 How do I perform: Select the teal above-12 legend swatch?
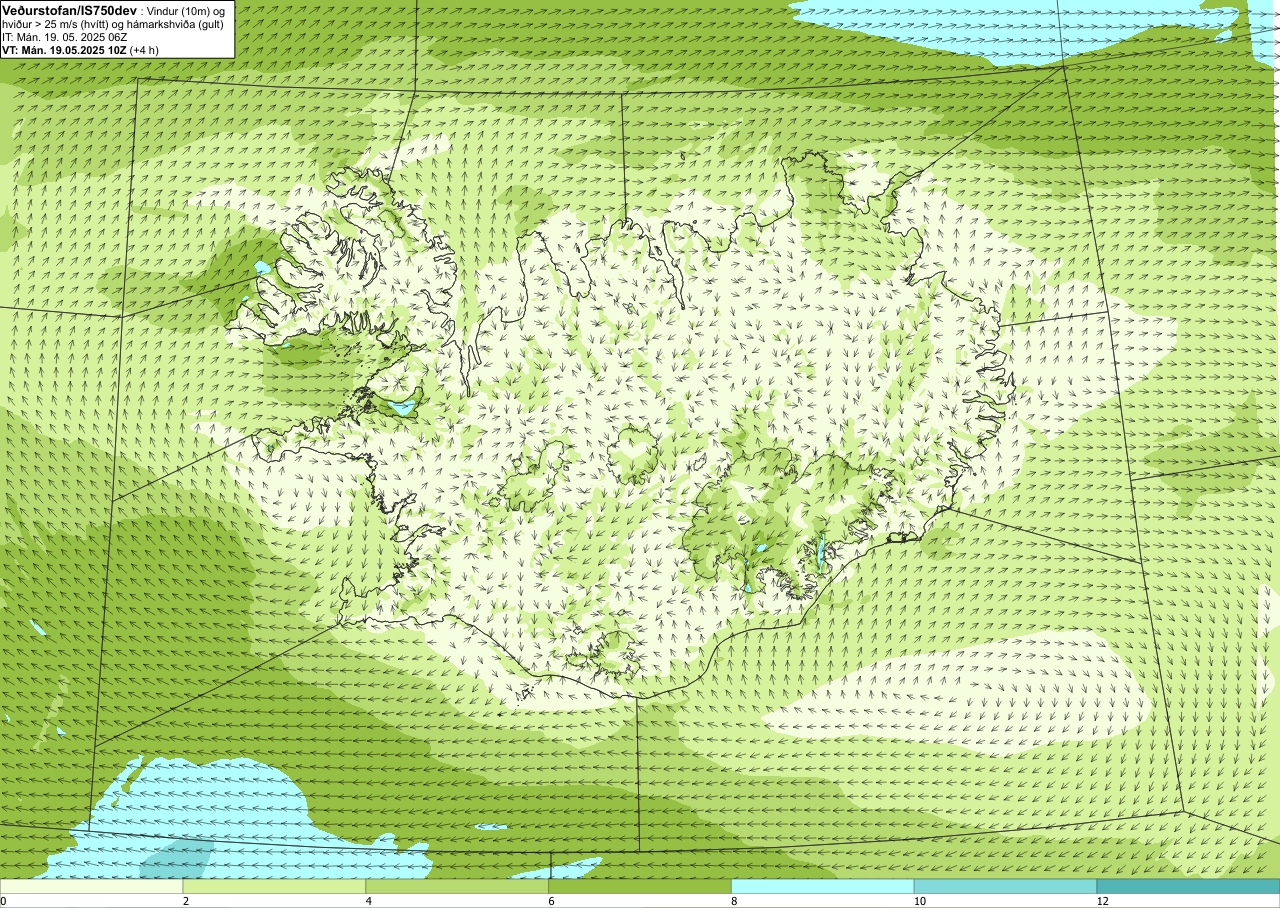point(1188,886)
